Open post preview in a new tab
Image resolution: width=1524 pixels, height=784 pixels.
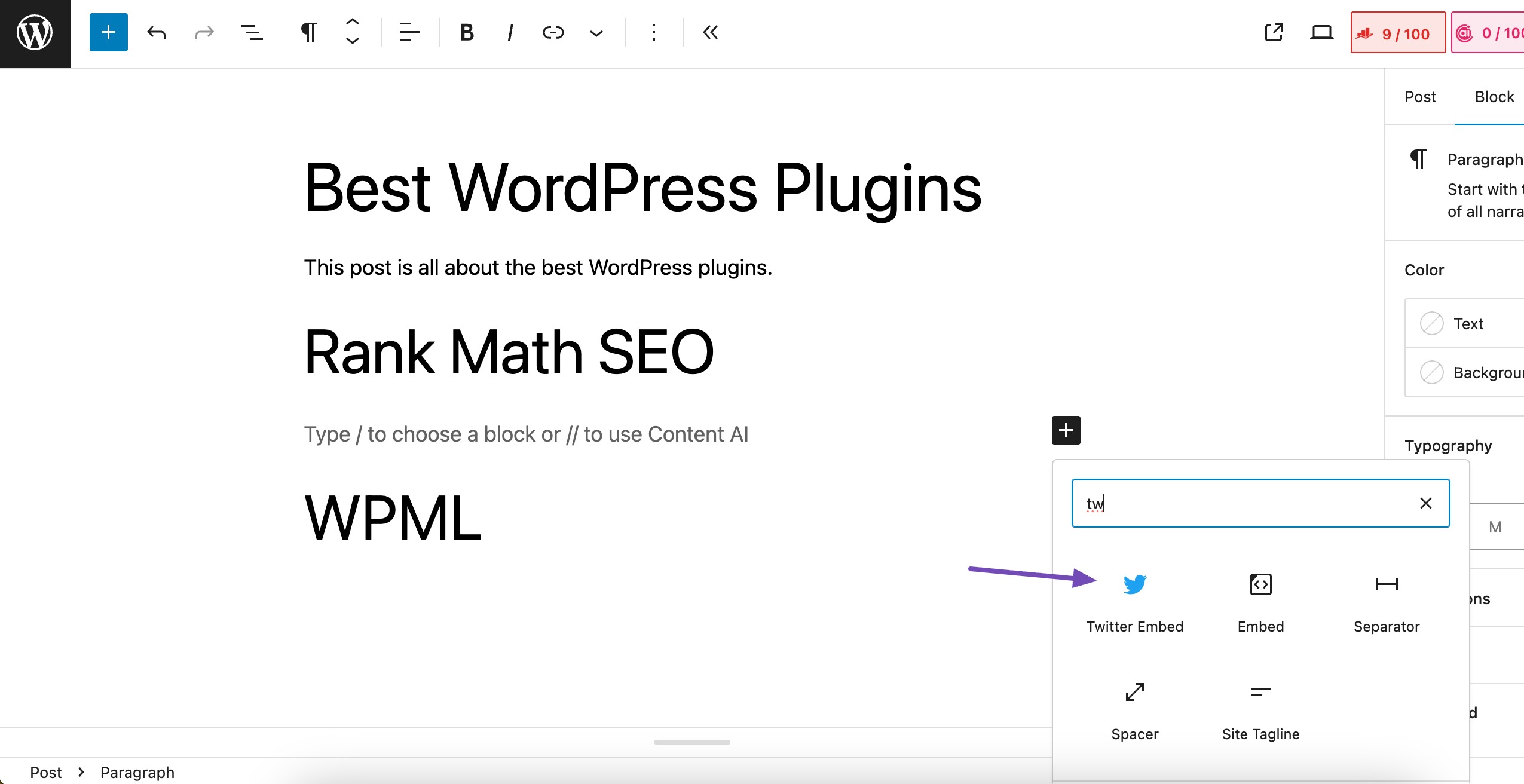1274,32
